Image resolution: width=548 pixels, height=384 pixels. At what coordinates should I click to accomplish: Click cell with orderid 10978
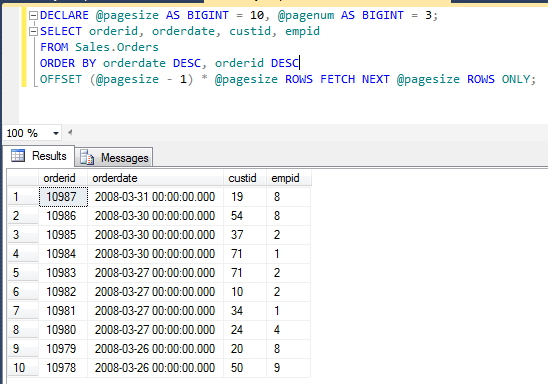63,368
